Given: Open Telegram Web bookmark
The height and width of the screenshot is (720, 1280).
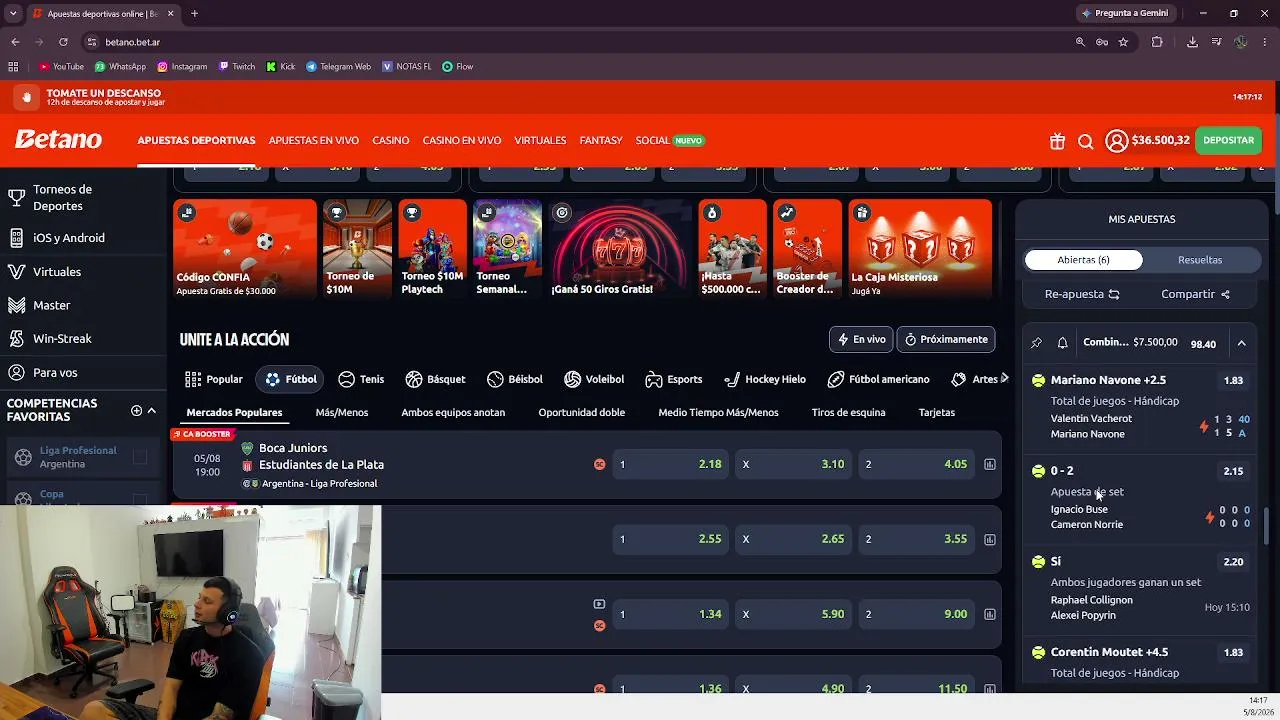Looking at the screenshot, I should click(338, 67).
